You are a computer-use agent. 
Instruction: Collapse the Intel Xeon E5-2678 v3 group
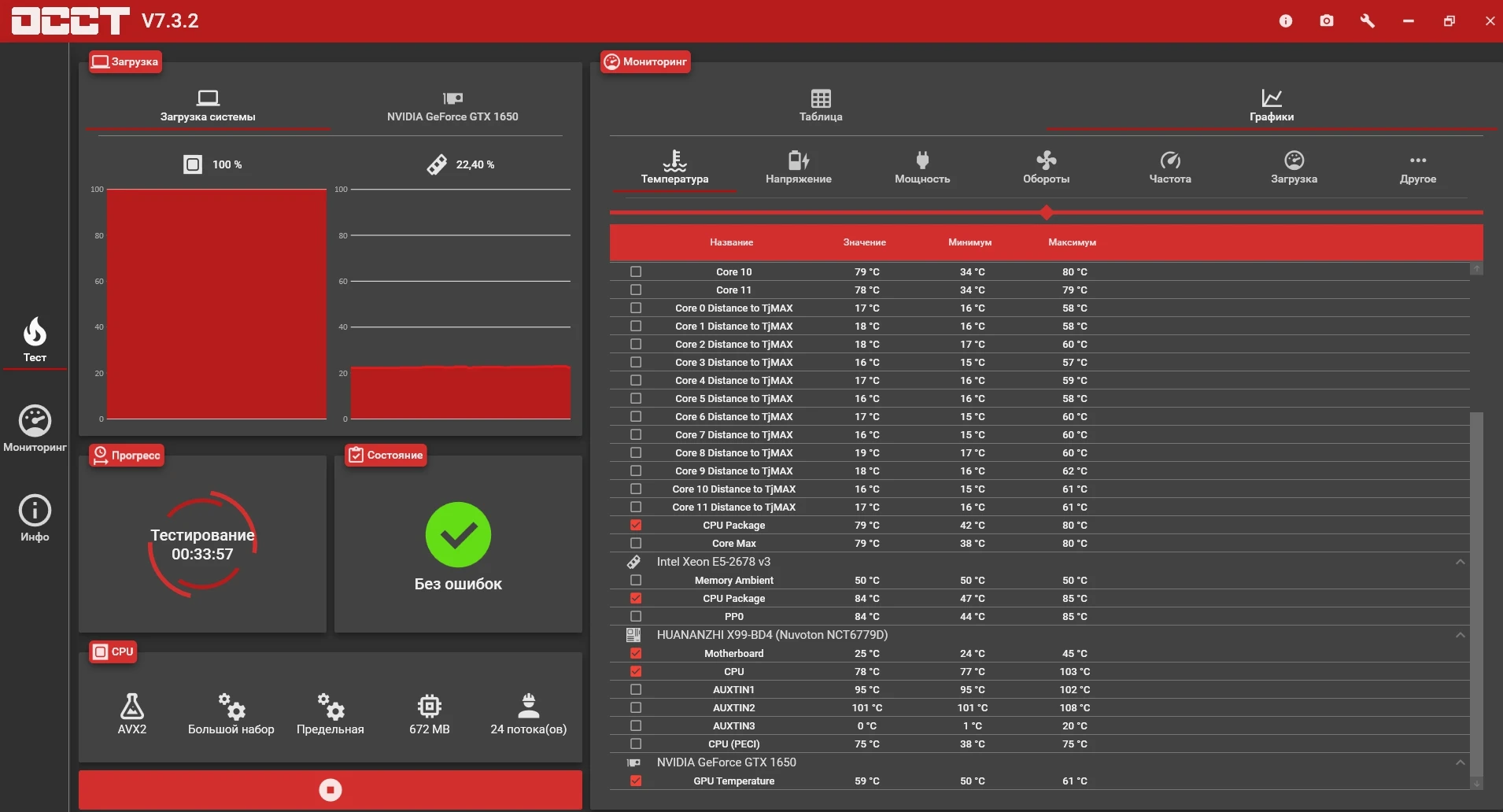[x=1460, y=562]
